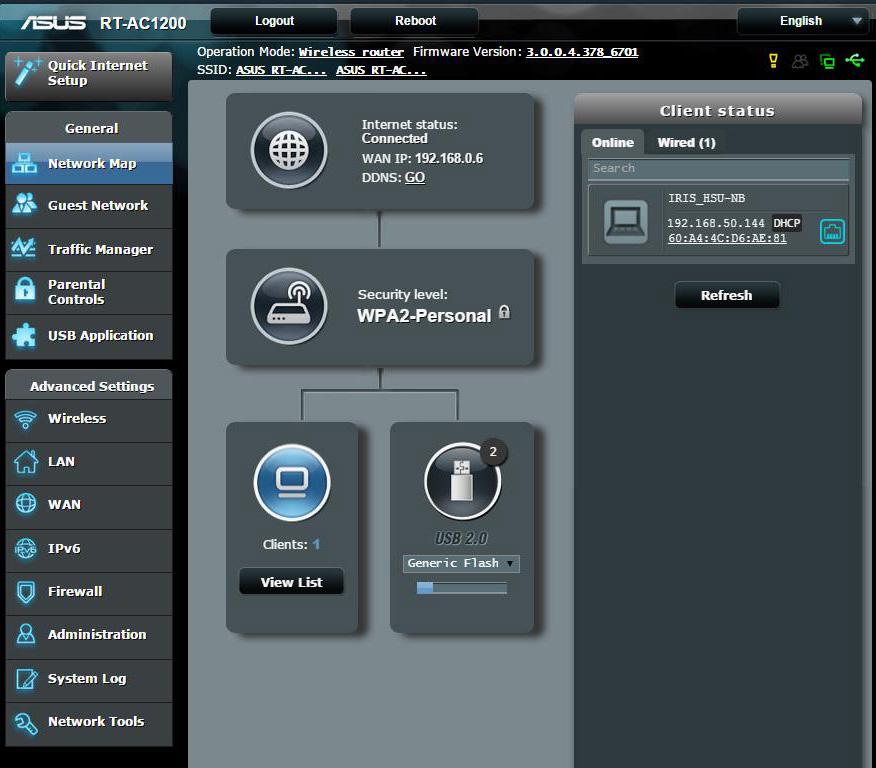Image resolution: width=876 pixels, height=768 pixels.
Task: Click the yellow lightbulb status icon
Action: [773, 60]
